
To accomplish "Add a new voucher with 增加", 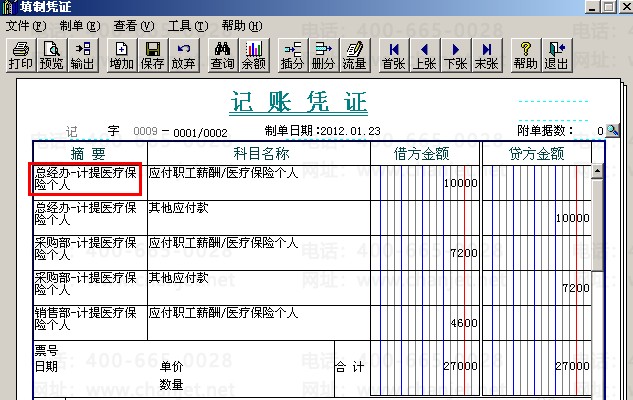I will point(122,56).
